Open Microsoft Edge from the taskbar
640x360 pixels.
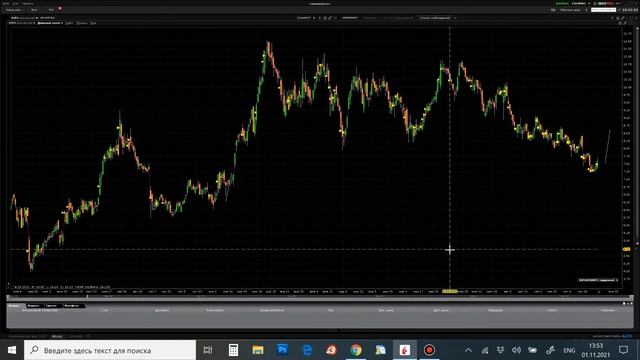point(307,350)
